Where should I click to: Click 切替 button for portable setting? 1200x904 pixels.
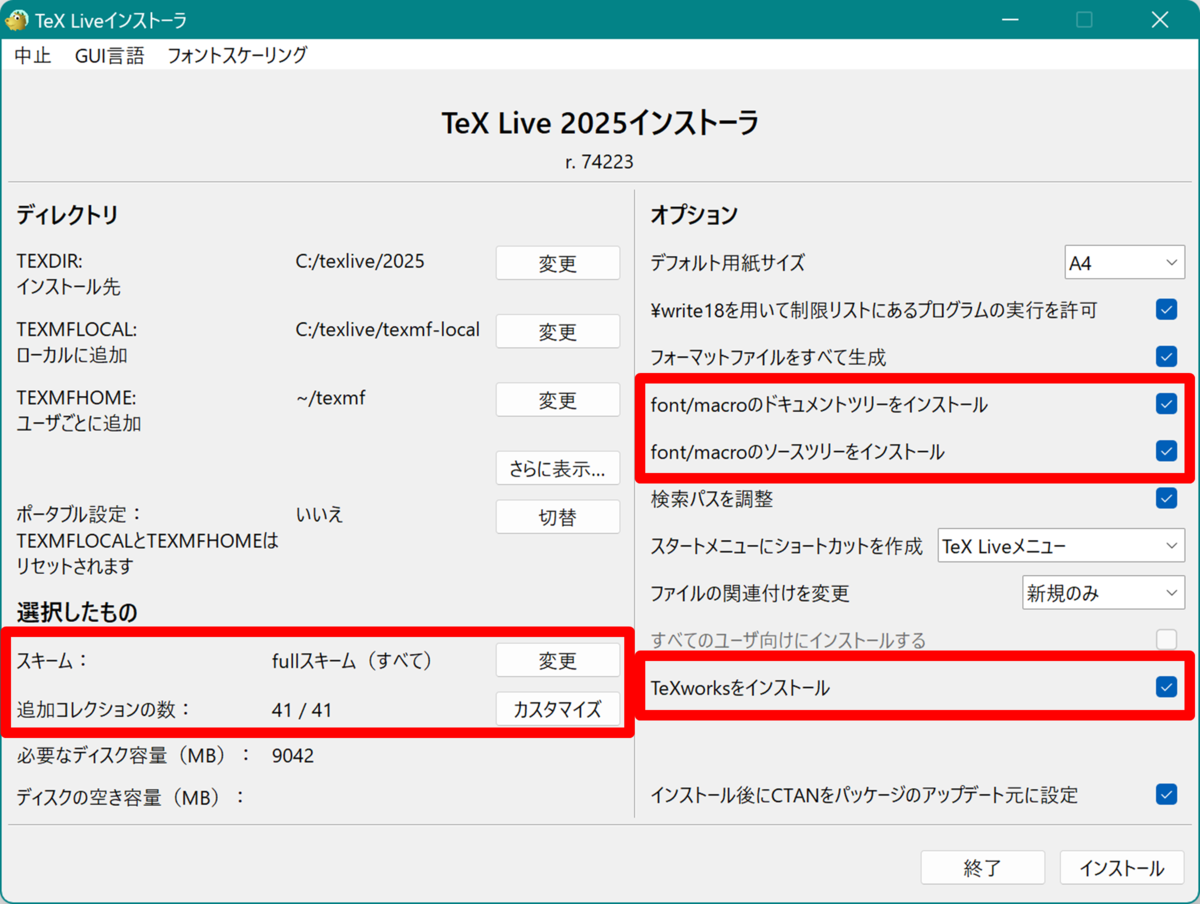tap(558, 517)
